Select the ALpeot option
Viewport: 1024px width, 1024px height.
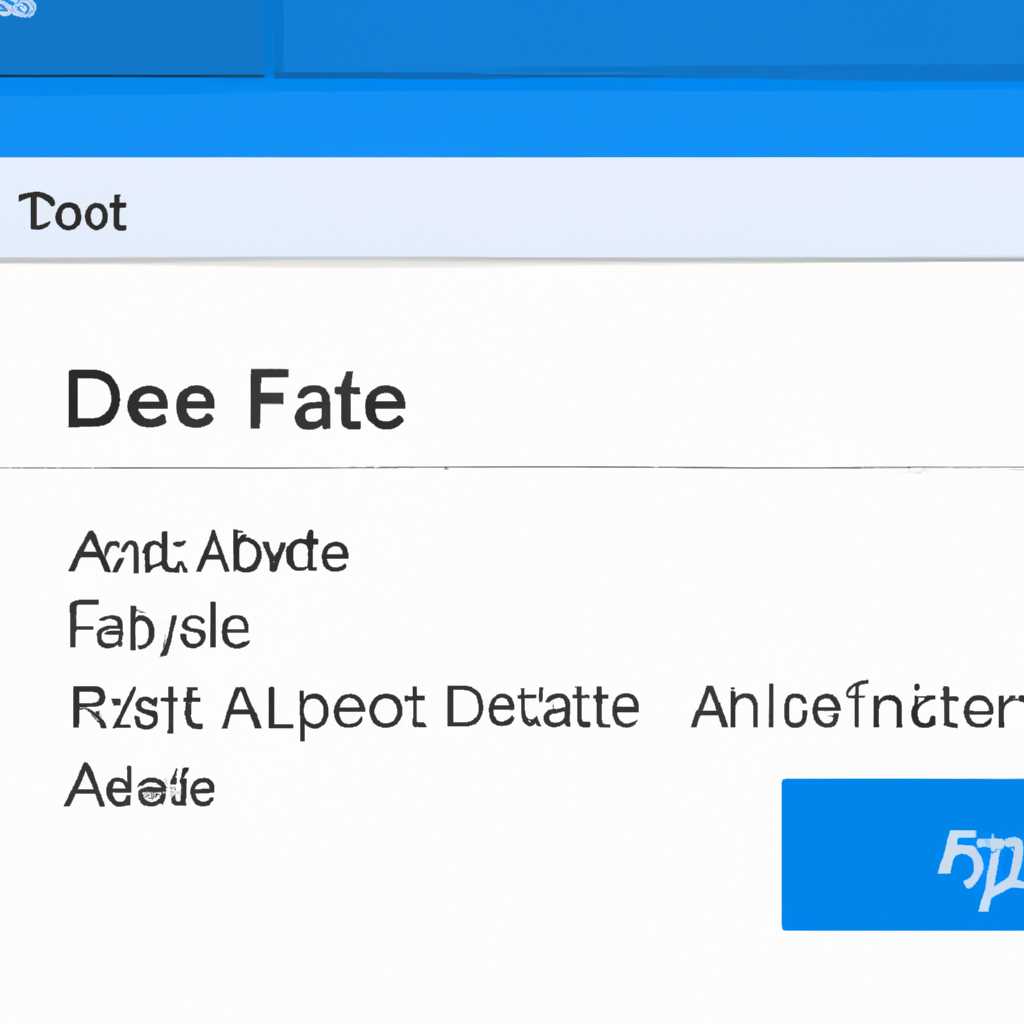pos(325,711)
